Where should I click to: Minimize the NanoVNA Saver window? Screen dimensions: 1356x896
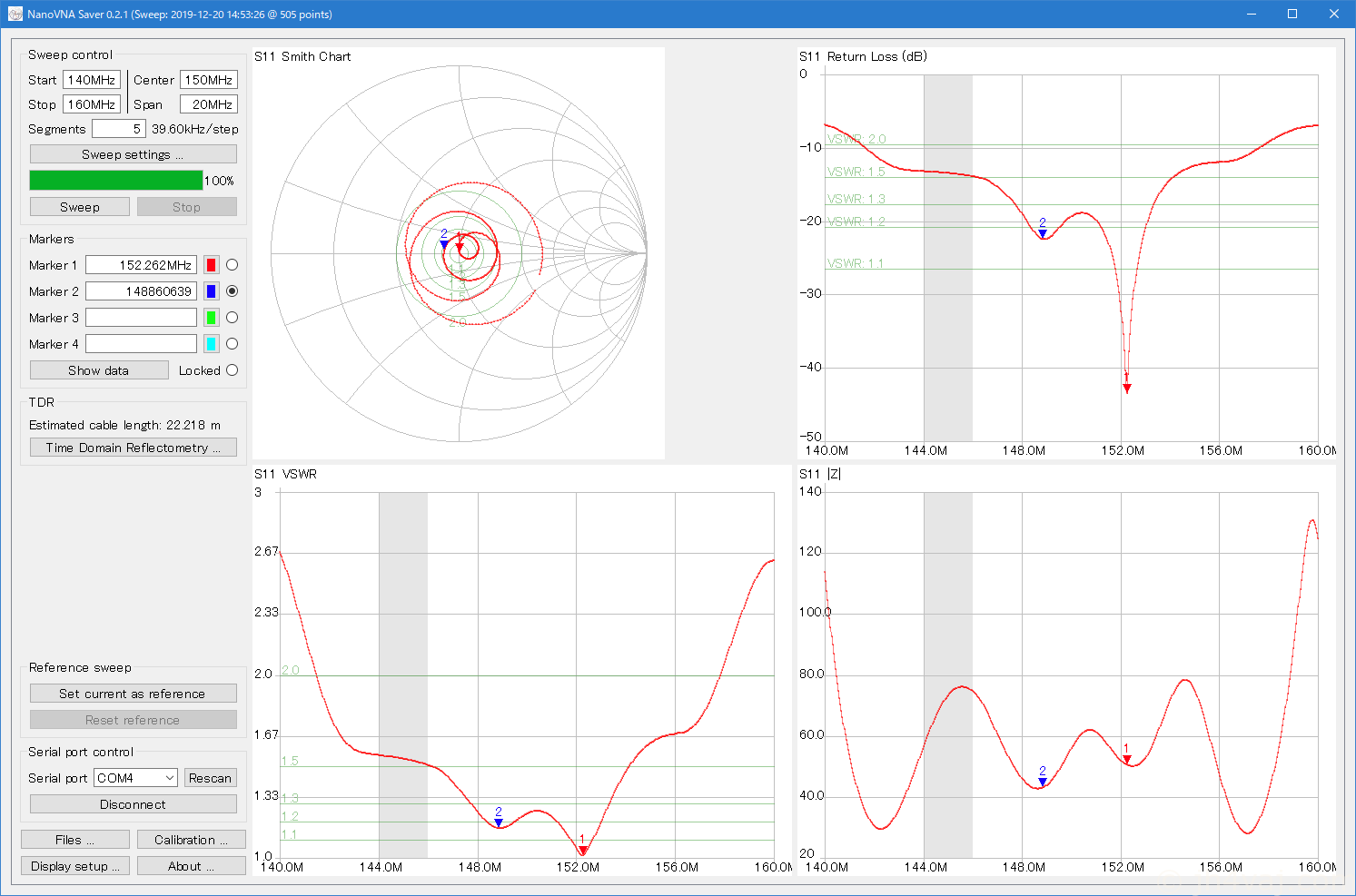1251,14
